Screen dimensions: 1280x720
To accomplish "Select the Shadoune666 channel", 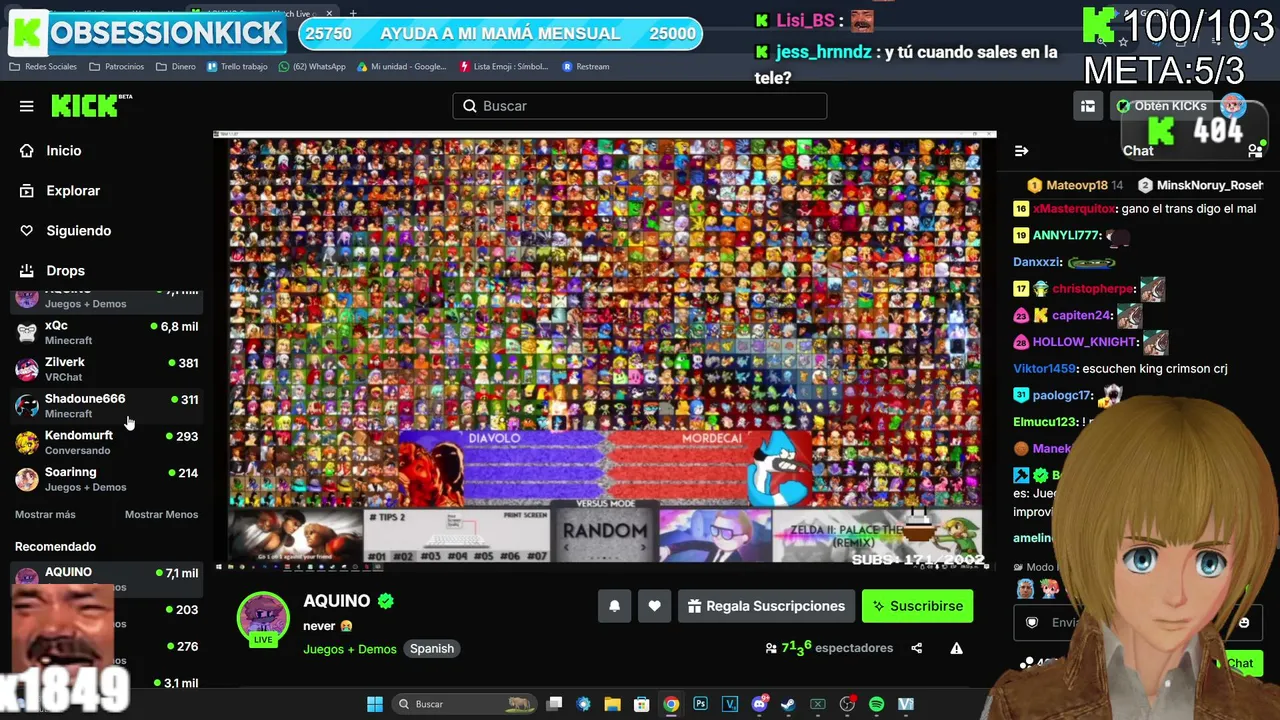I will coord(107,406).
